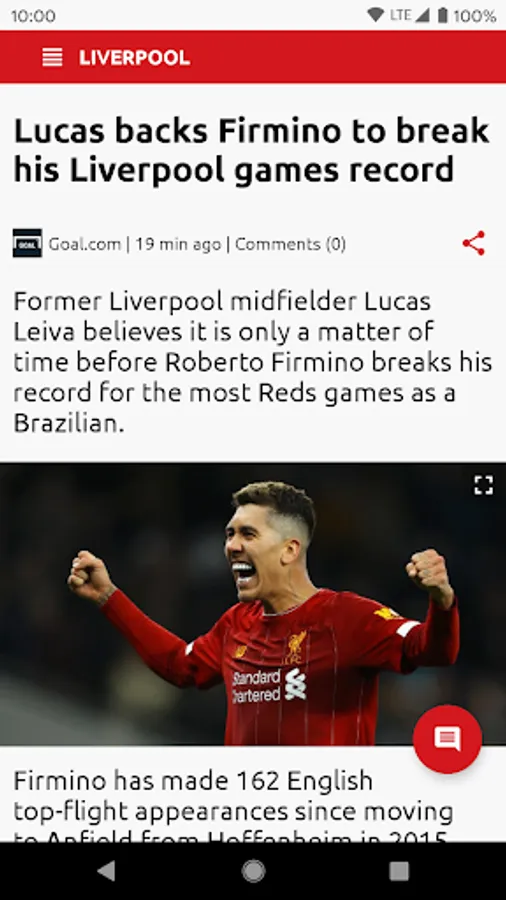Open recent apps with square button
506x900 pixels.
coord(399,871)
